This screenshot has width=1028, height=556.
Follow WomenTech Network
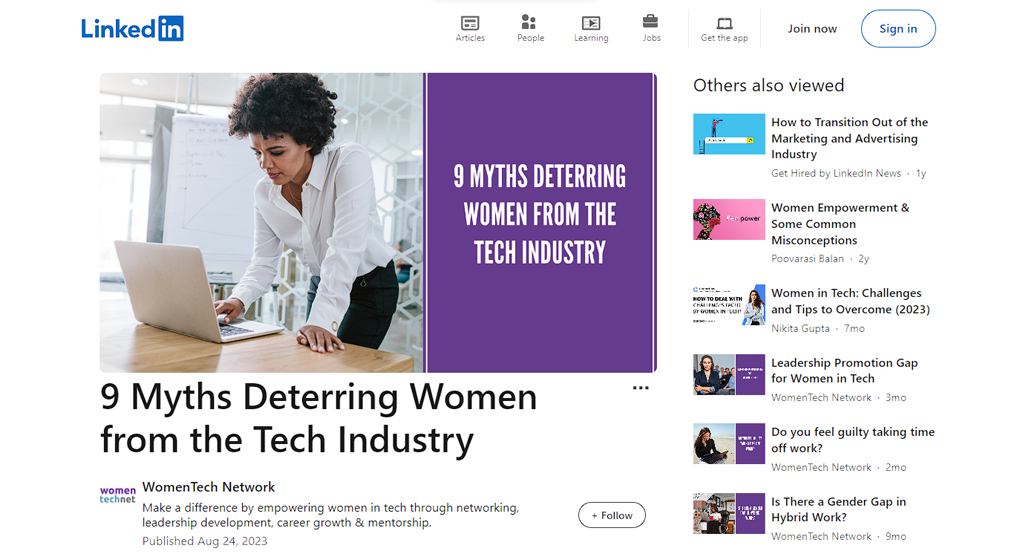pyautogui.click(x=612, y=515)
